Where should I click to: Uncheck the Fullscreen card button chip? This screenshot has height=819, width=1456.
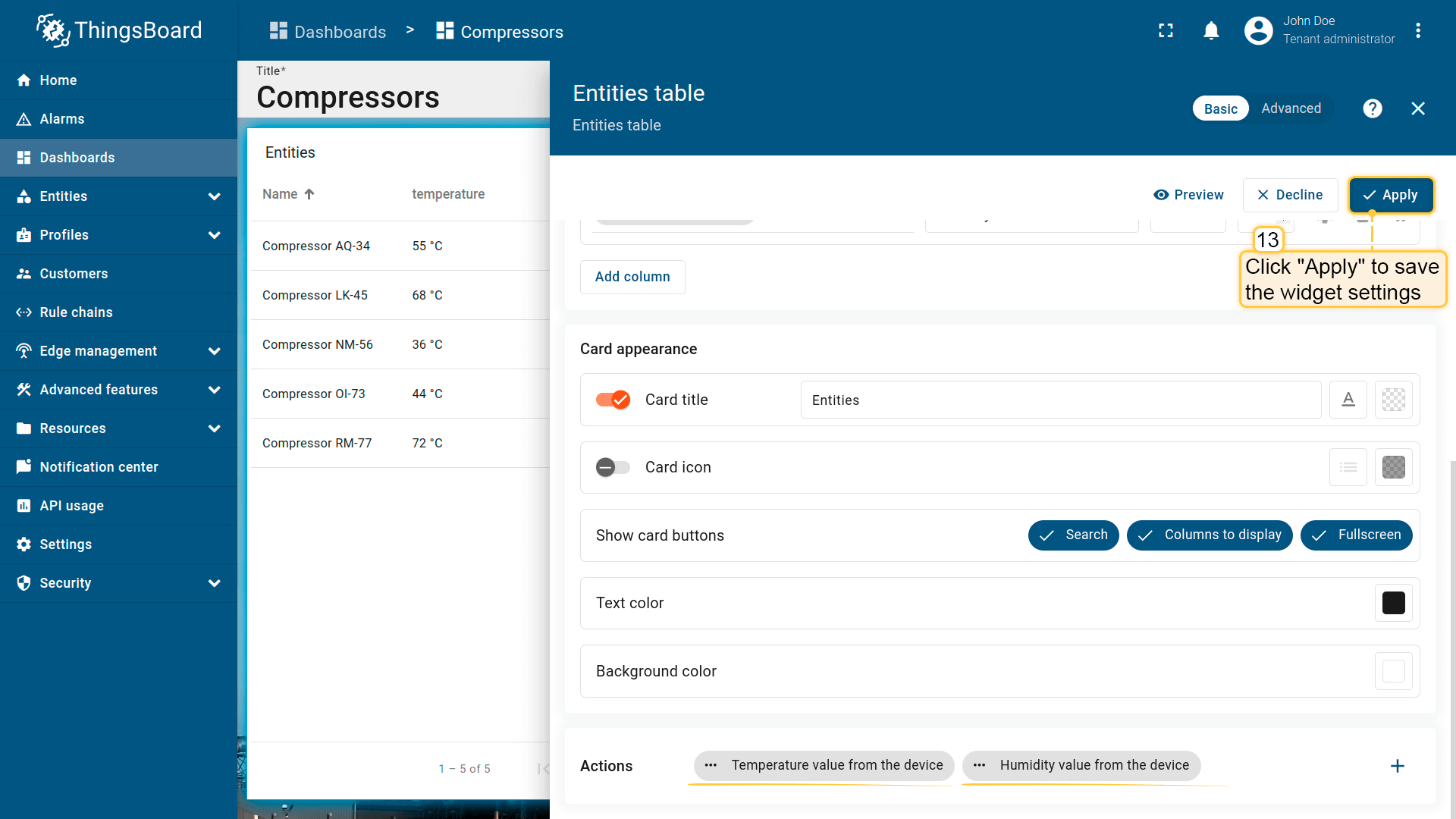point(1356,535)
